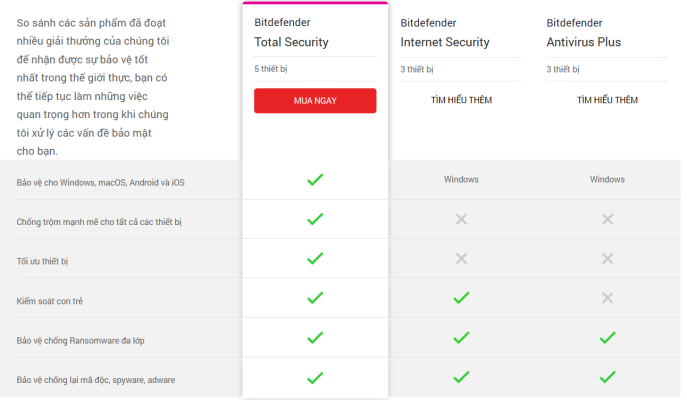This screenshot has width=687, height=400.
Task: Click Antivirus Plus checkmark for Ransomware protection
Action: (607, 338)
